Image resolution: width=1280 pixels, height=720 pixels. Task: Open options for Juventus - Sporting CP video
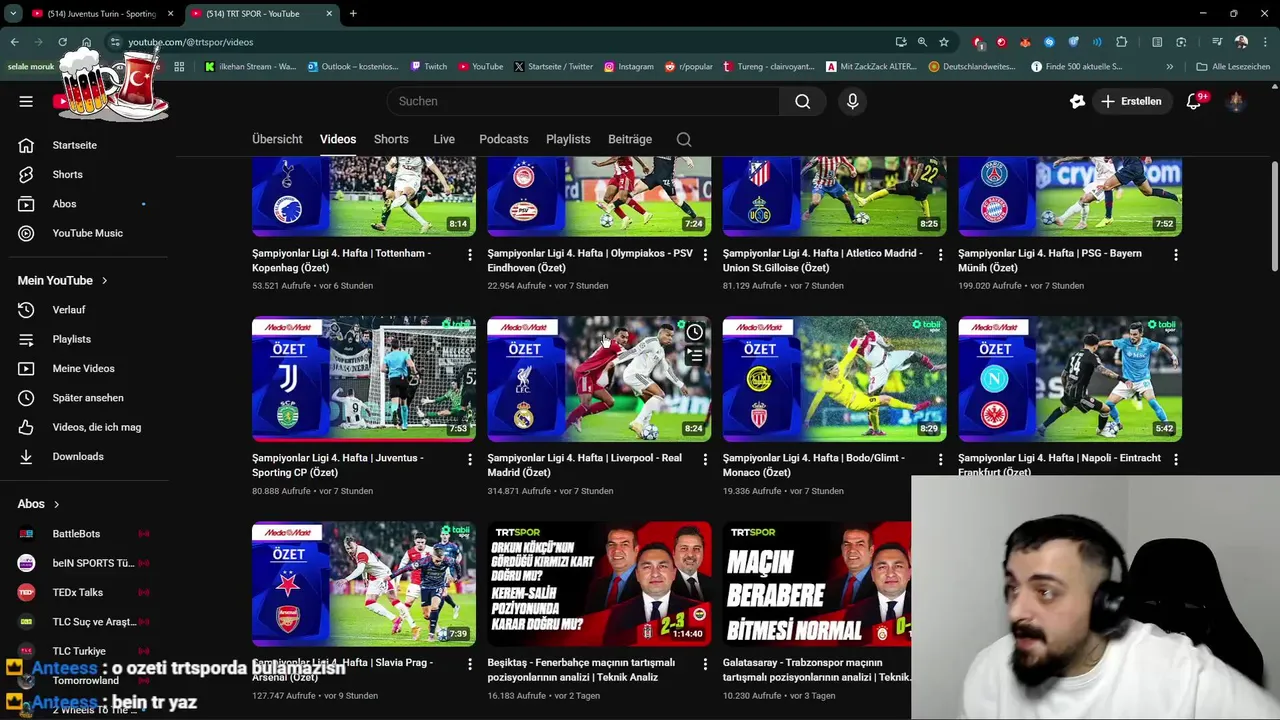(x=470, y=460)
